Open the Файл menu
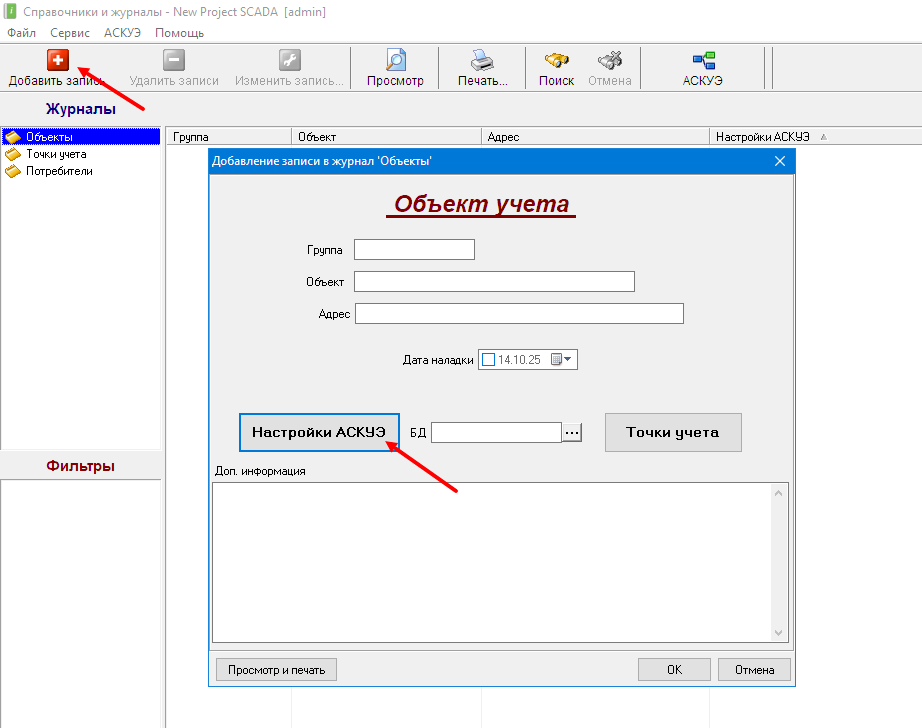Screen dimensions: 922x728 pyautogui.click(x=21, y=33)
